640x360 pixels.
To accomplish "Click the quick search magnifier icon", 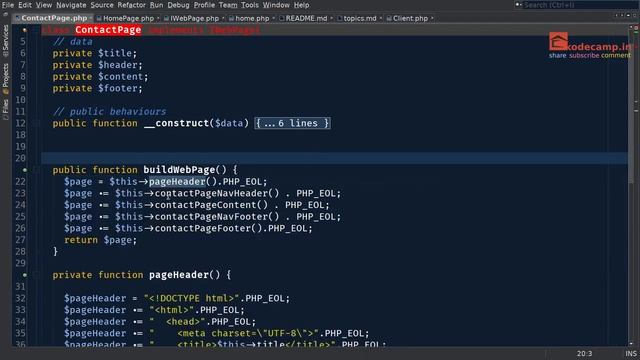I will pyautogui.click(x=518, y=5).
